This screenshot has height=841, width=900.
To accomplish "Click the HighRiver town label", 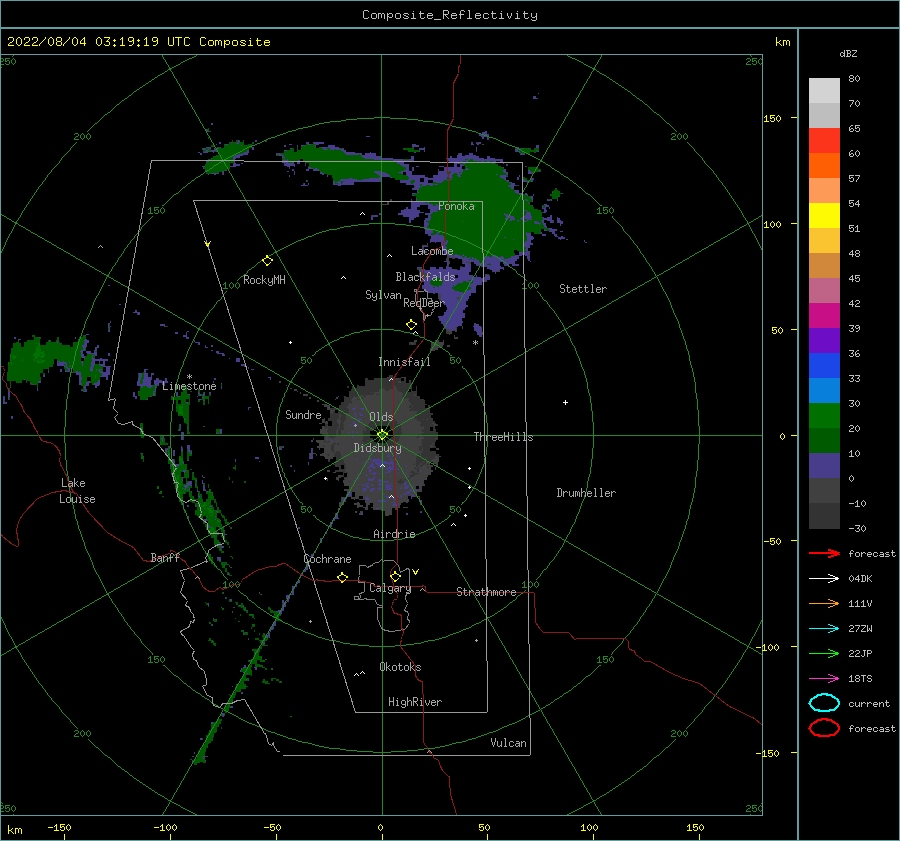I will pyautogui.click(x=415, y=702).
